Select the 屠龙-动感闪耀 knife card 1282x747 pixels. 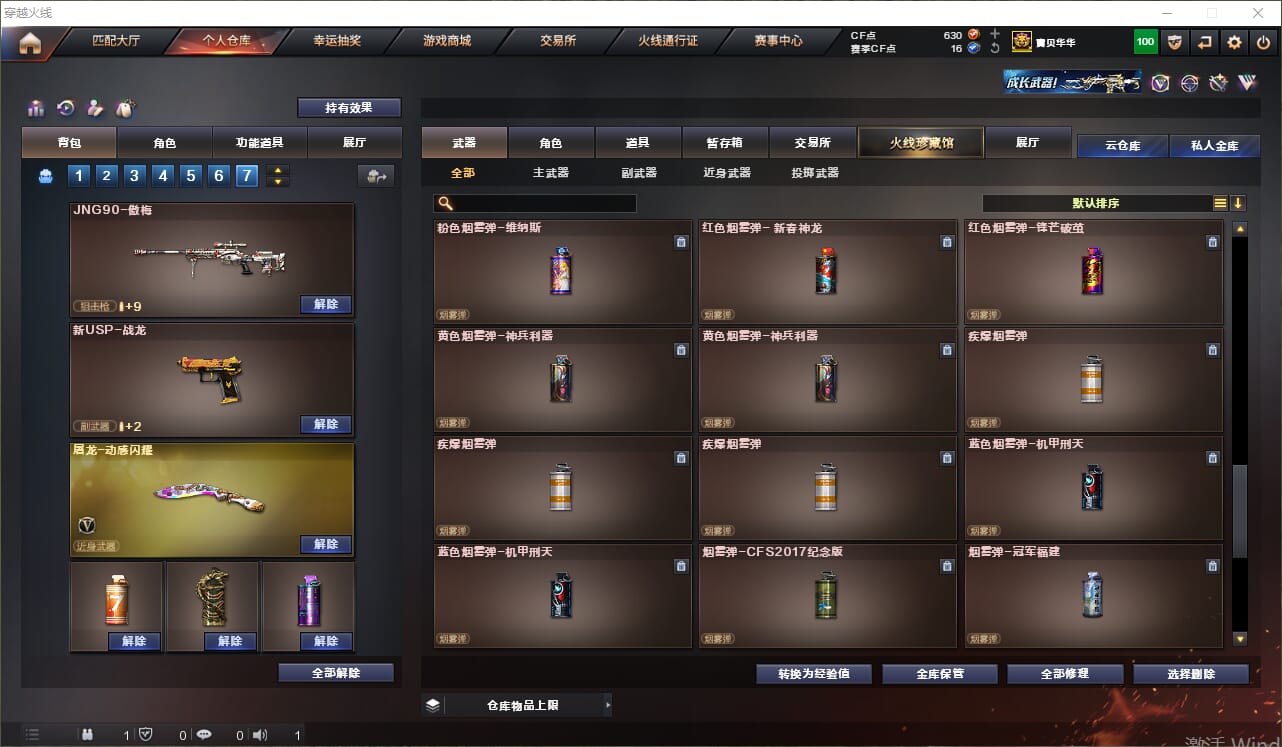[212, 499]
